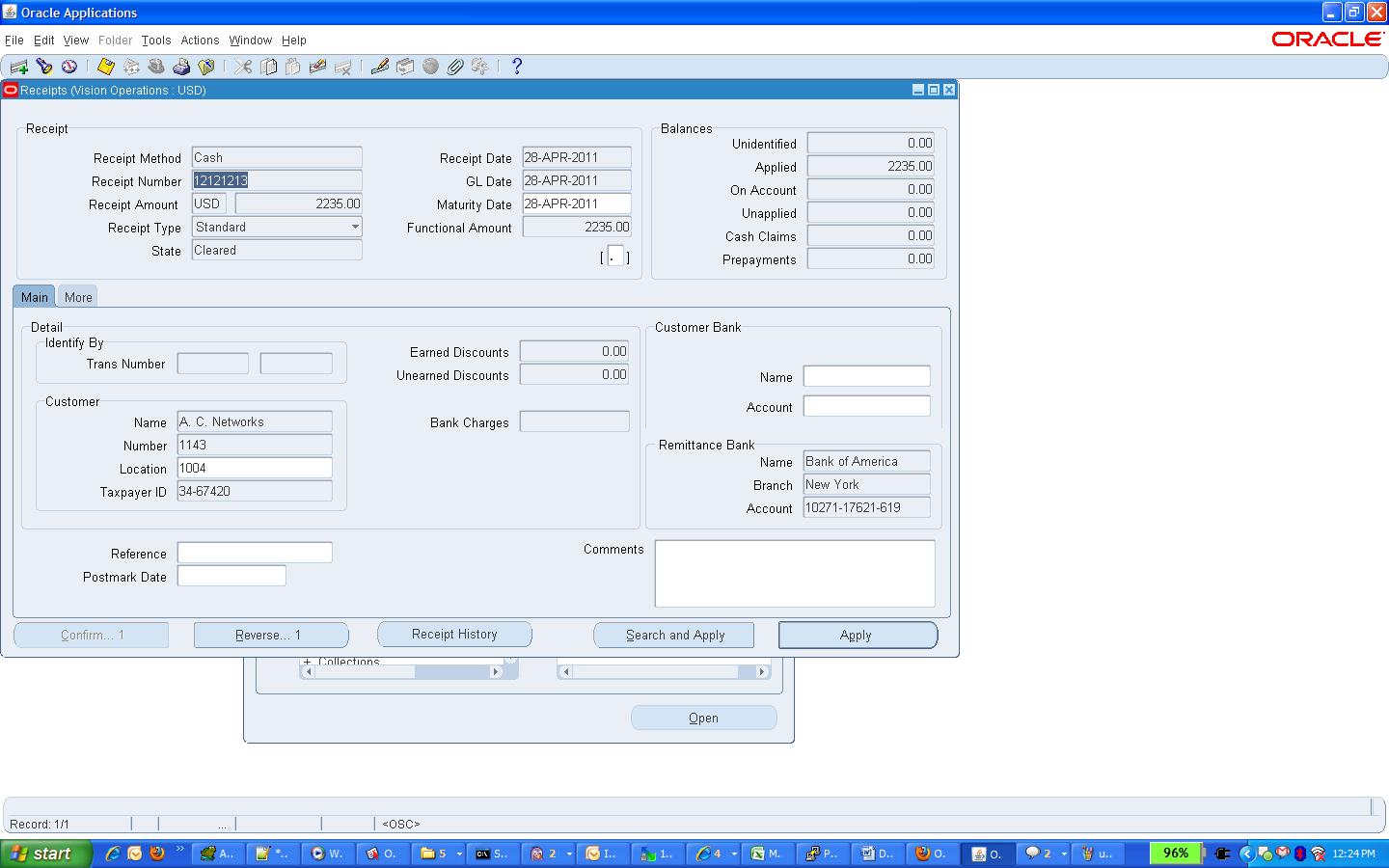Click the Attachments paperclip icon

tap(455, 67)
